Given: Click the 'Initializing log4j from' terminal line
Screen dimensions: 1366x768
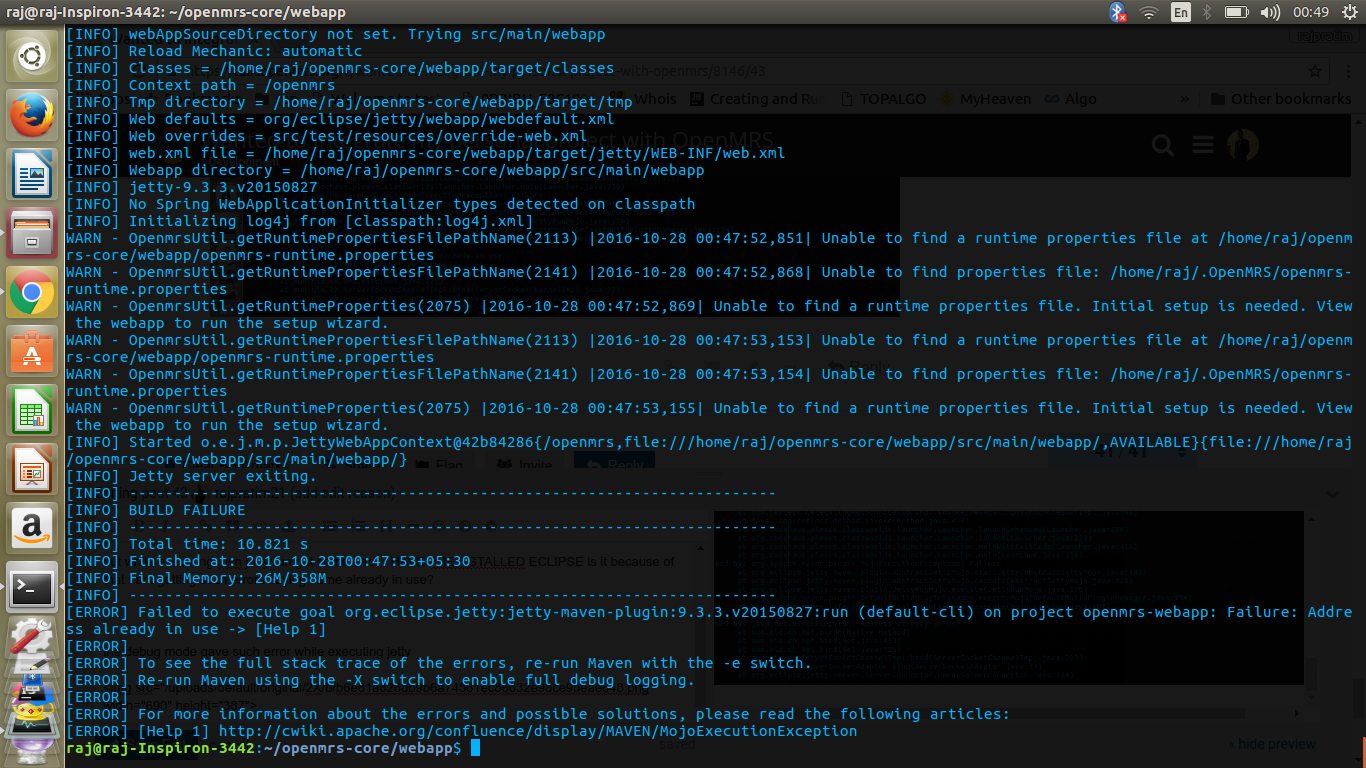Looking at the screenshot, I should pos(299,221).
